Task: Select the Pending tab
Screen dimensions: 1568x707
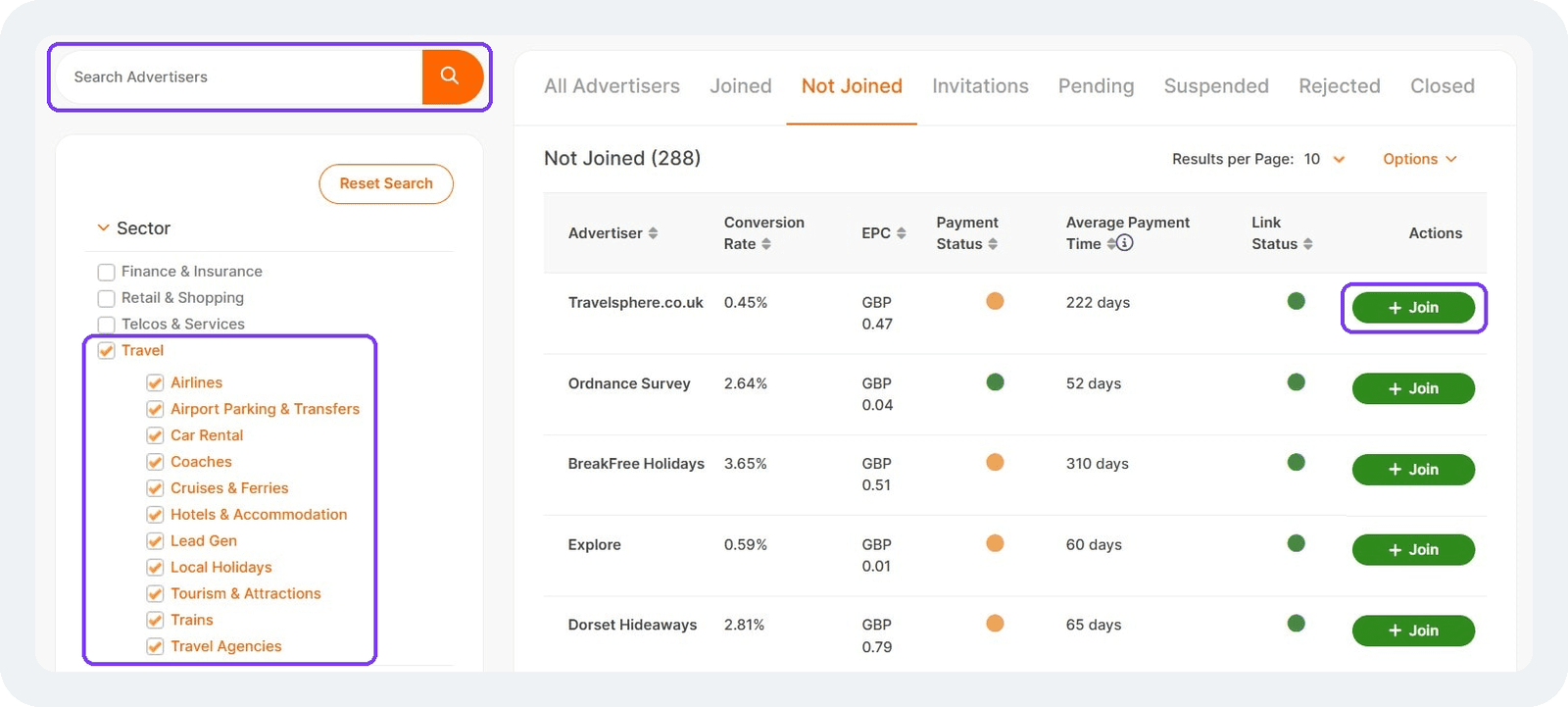Action: [x=1096, y=86]
